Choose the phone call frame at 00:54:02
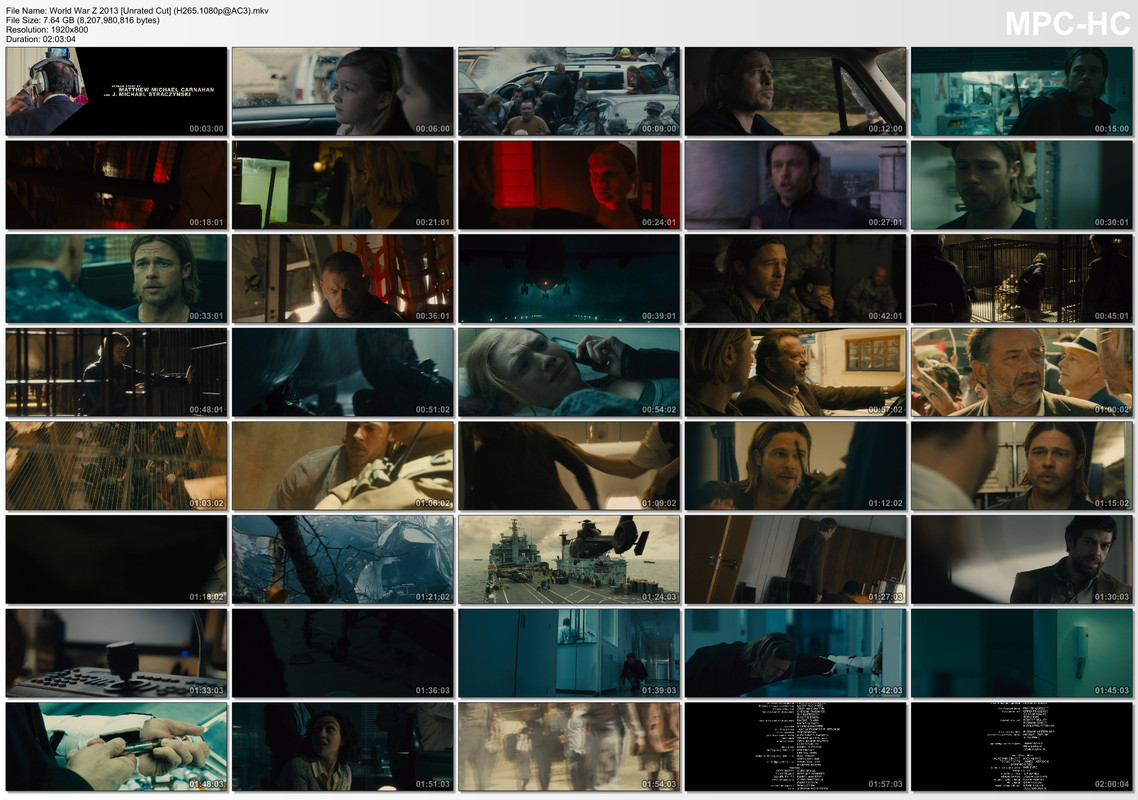1138x800 pixels. 569,372
